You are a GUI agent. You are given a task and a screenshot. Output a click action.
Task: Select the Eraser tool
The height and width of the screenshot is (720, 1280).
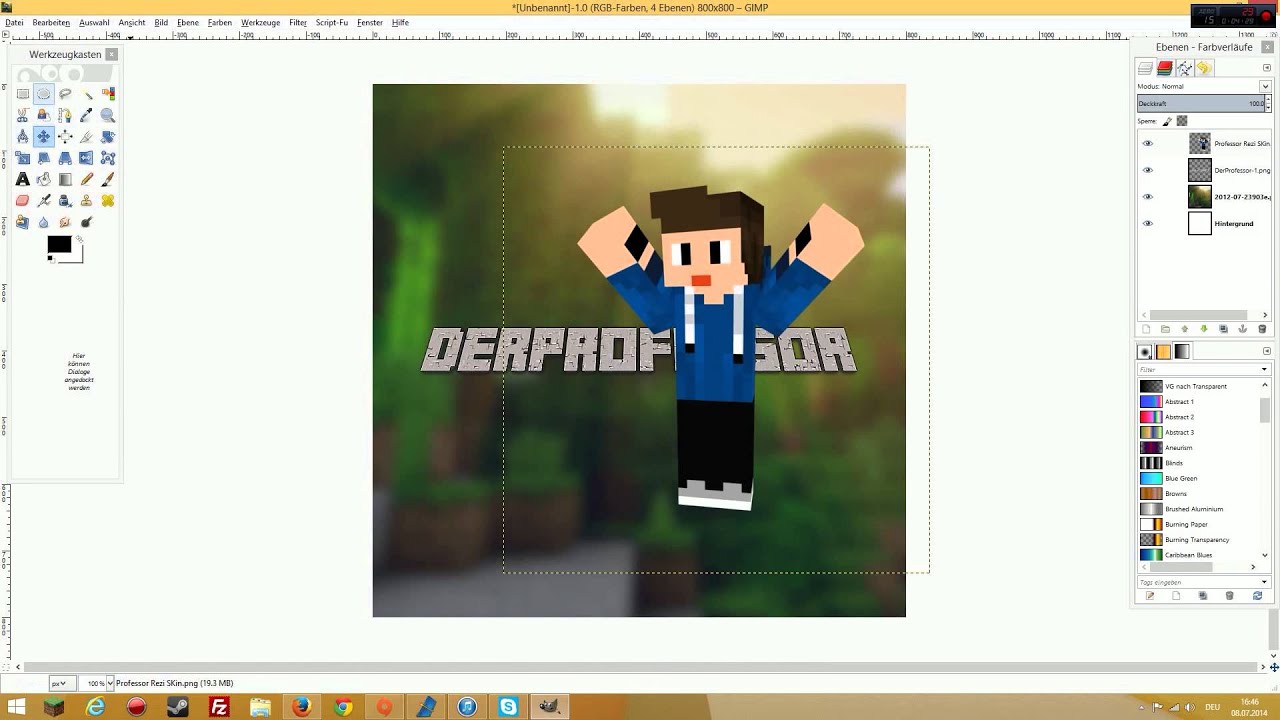pos(23,201)
